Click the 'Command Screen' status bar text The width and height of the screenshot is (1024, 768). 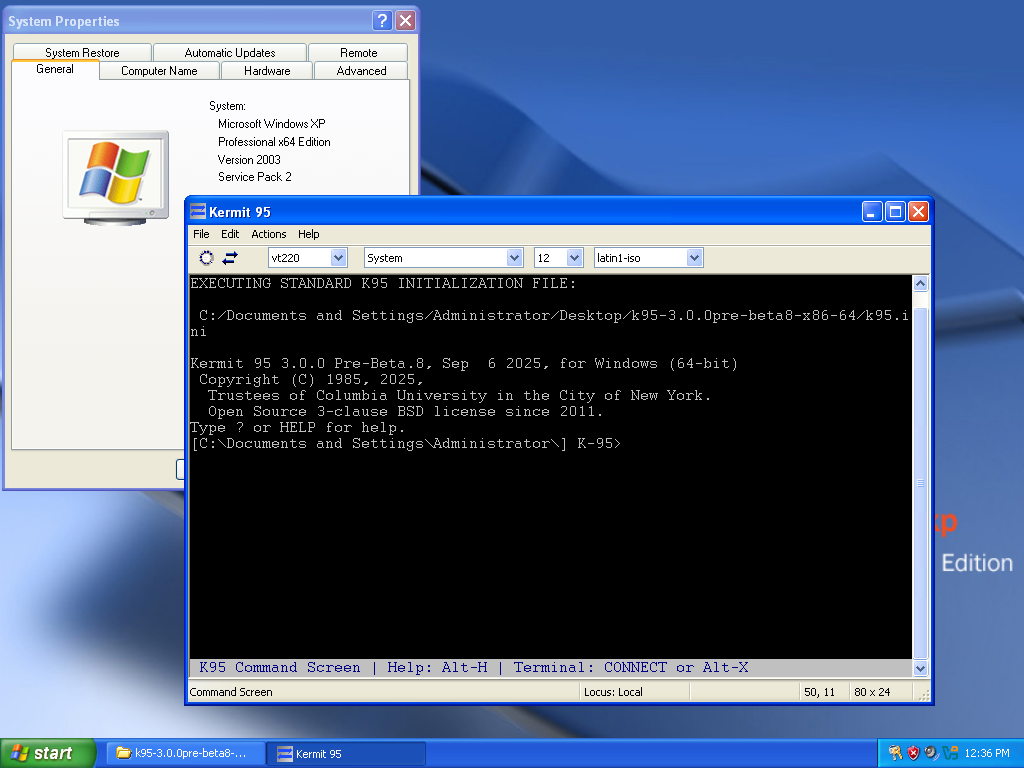pyautogui.click(x=231, y=692)
